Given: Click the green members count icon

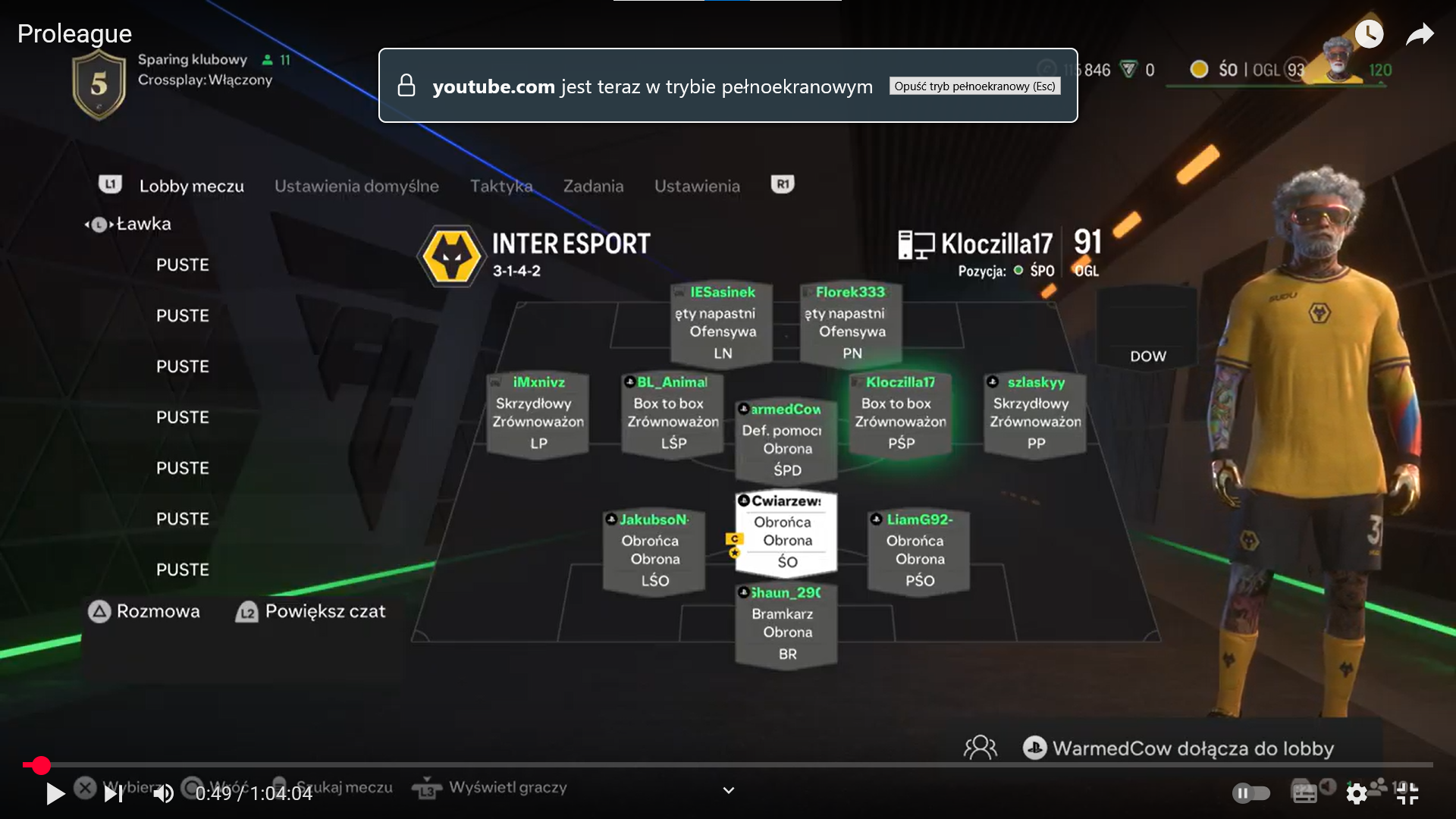Looking at the screenshot, I should (267, 59).
